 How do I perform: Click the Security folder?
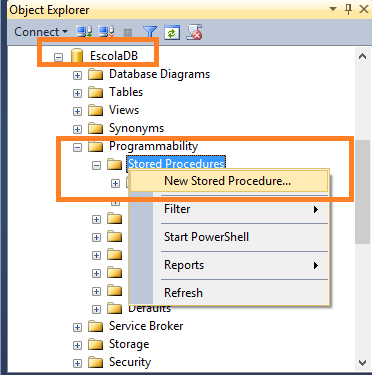click(130, 362)
